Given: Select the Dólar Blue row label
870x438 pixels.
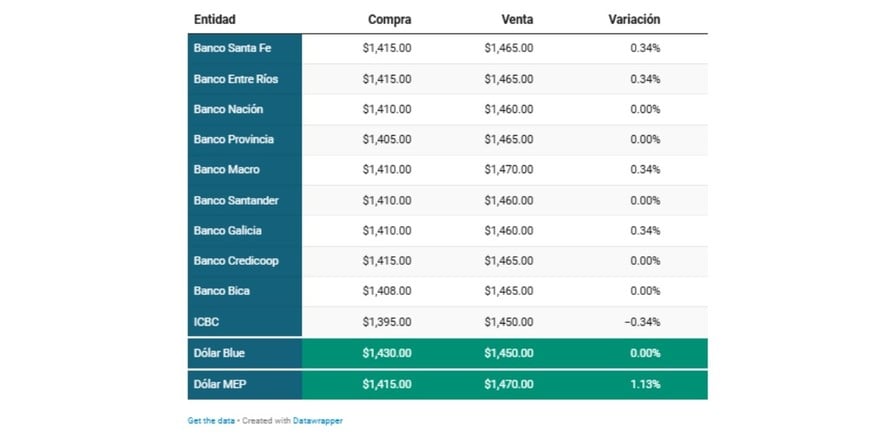Looking at the screenshot, I should coord(219,353).
